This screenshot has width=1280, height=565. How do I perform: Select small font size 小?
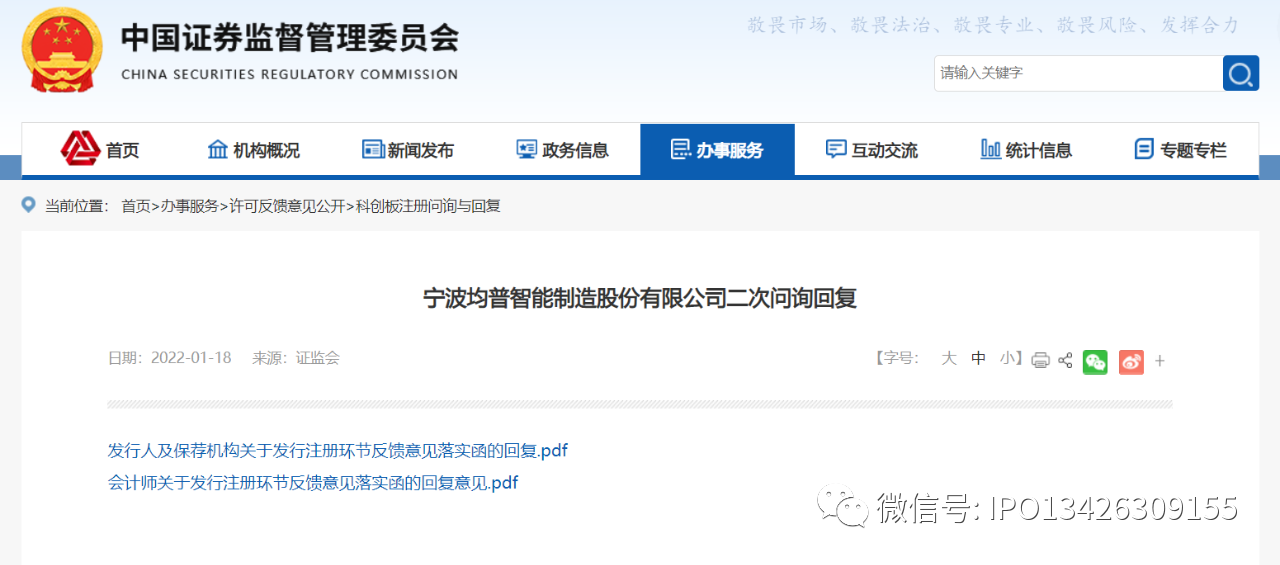[x=1007, y=358]
